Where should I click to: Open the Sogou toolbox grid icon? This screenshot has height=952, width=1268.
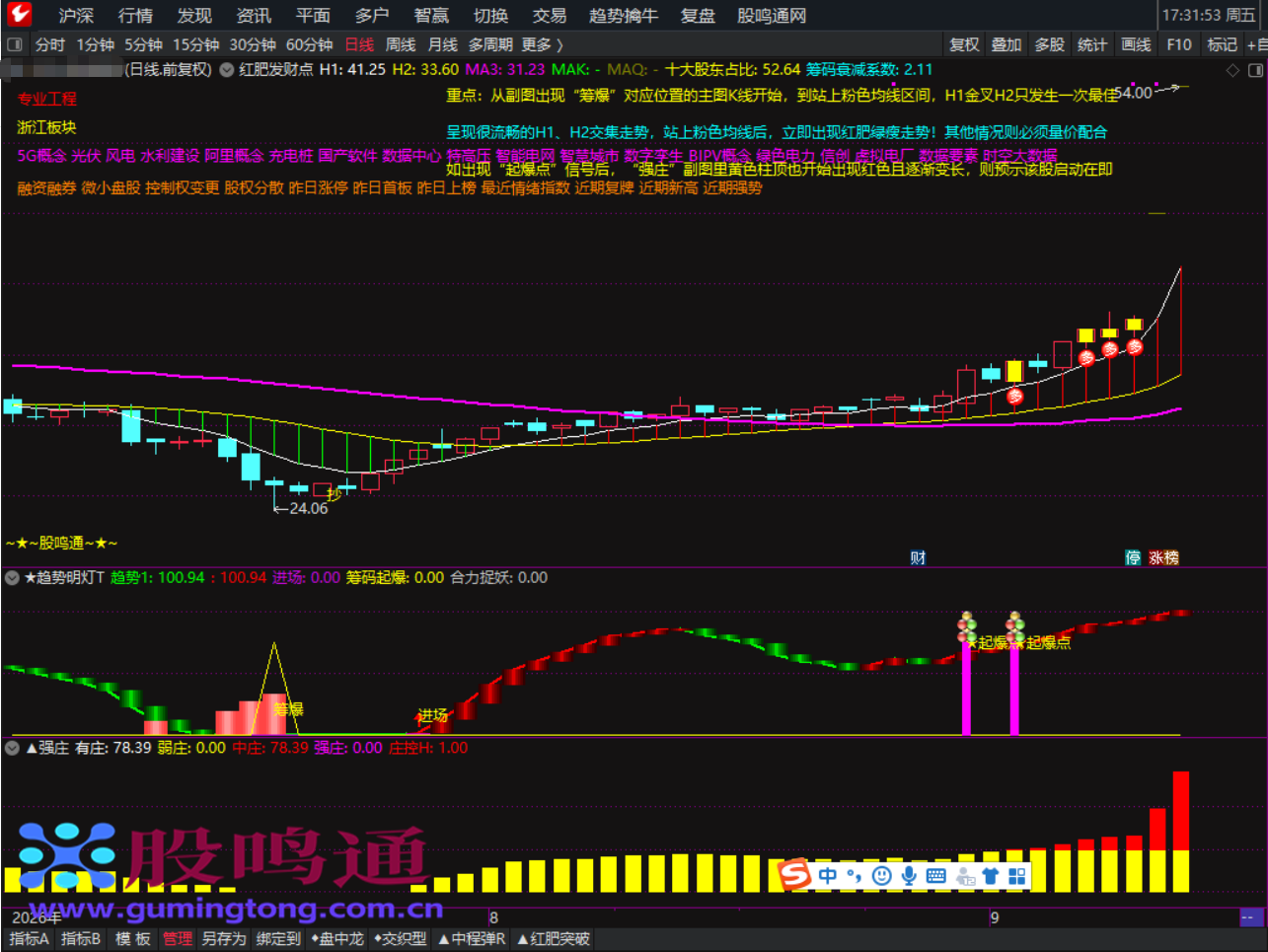click(1017, 876)
